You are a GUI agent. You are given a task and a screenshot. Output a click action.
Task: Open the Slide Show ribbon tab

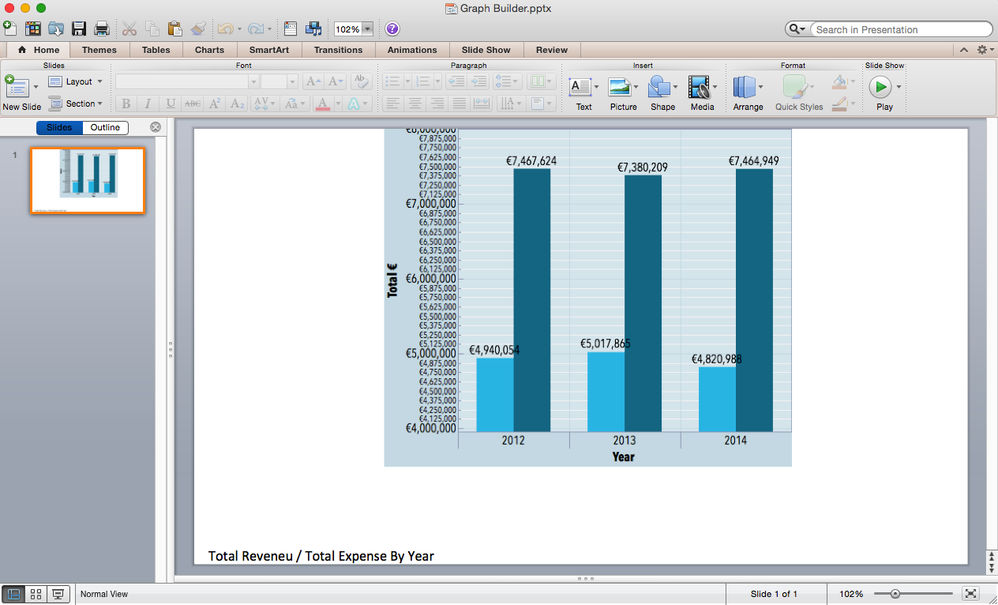coord(486,50)
